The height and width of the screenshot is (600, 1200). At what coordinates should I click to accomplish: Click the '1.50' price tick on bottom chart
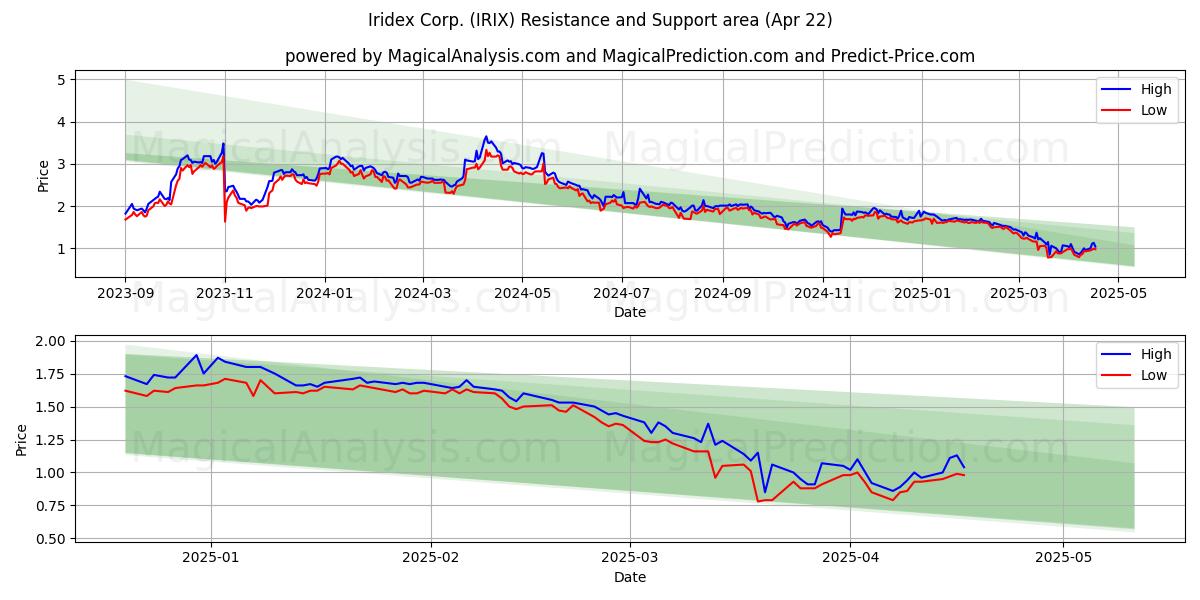(x=50, y=407)
